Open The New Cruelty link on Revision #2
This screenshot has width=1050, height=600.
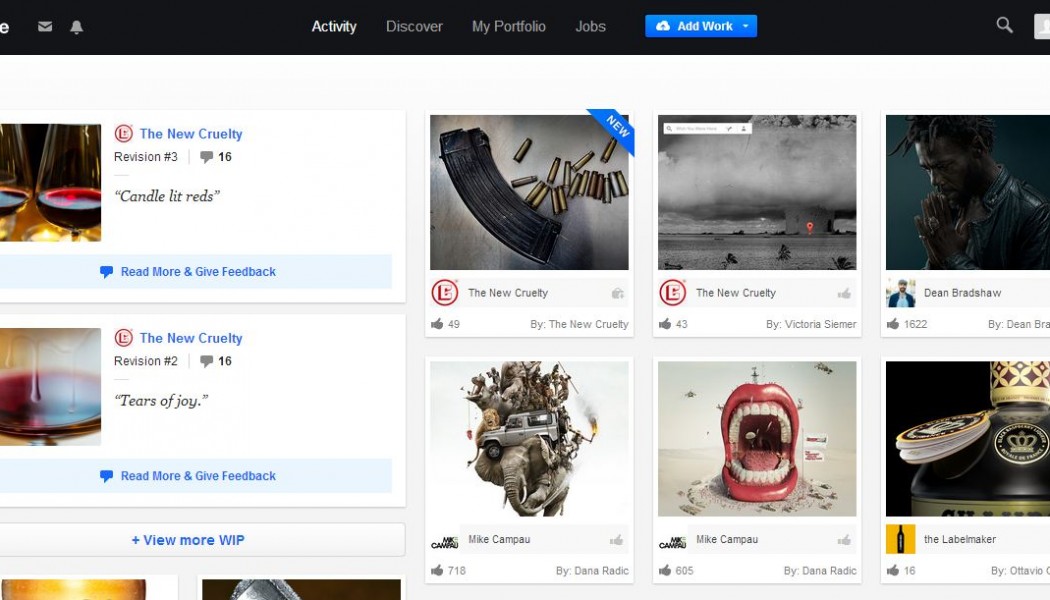coord(191,338)
